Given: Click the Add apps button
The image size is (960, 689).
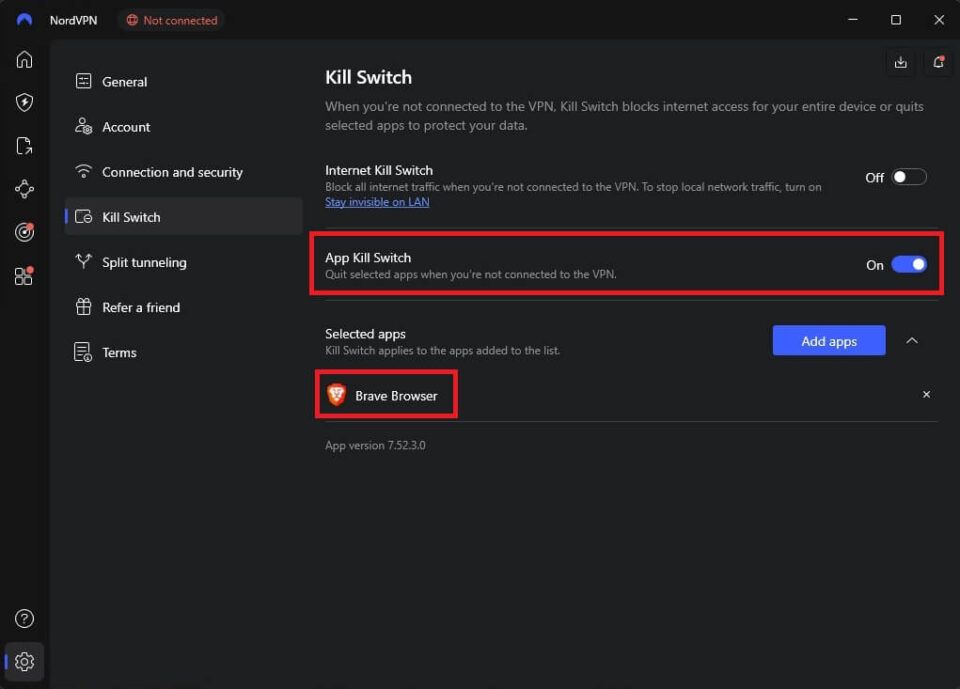Looking at the screenshot, I should tap(829, 341).
